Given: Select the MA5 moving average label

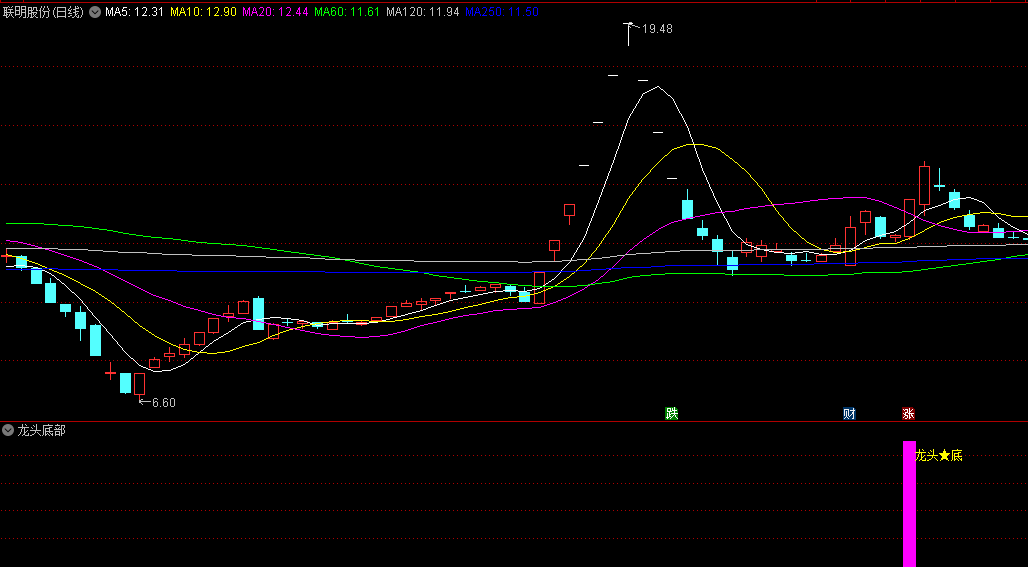Looking at the screenshot, I should [133, 12].
